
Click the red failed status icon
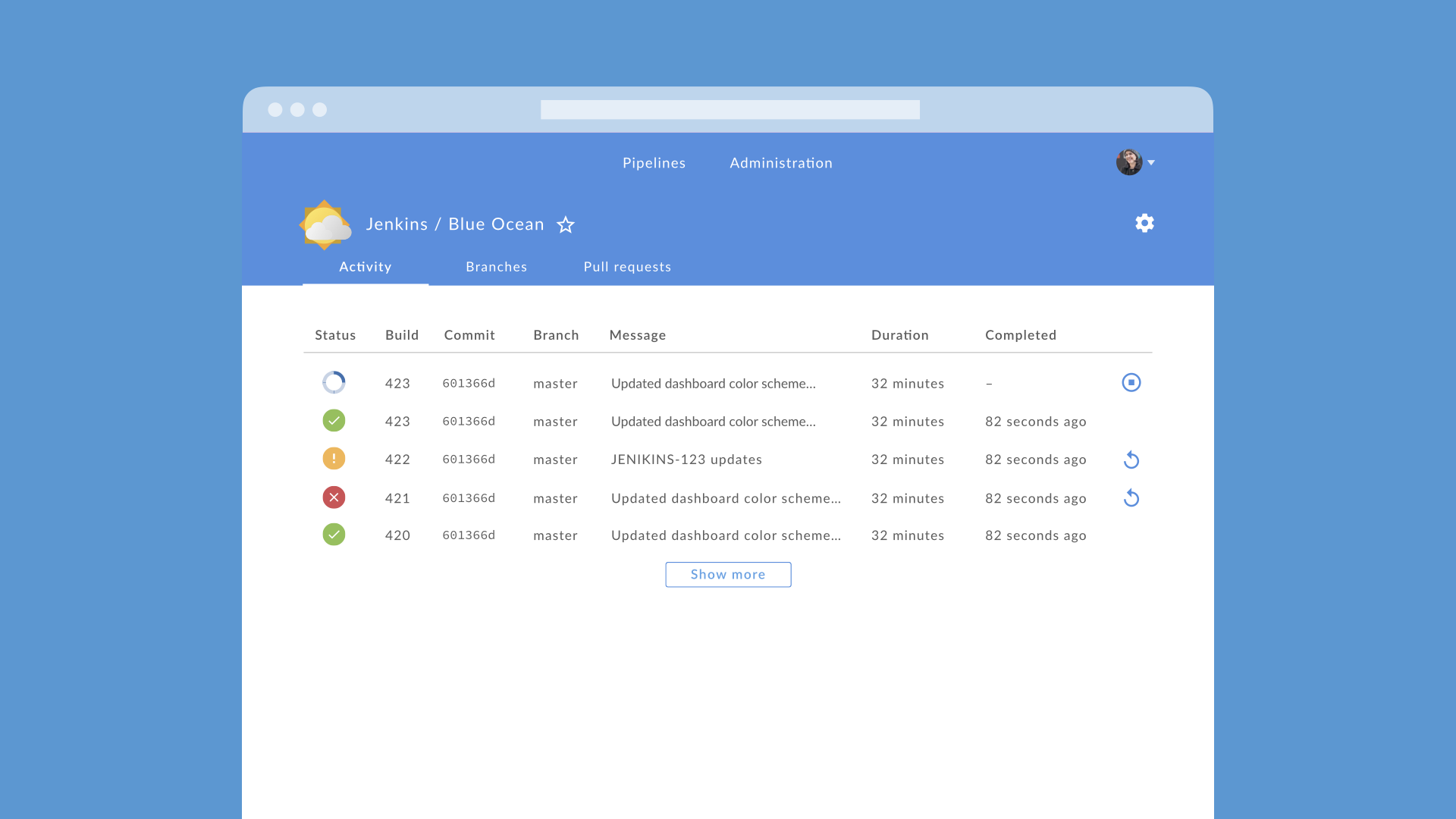(334, 497)
